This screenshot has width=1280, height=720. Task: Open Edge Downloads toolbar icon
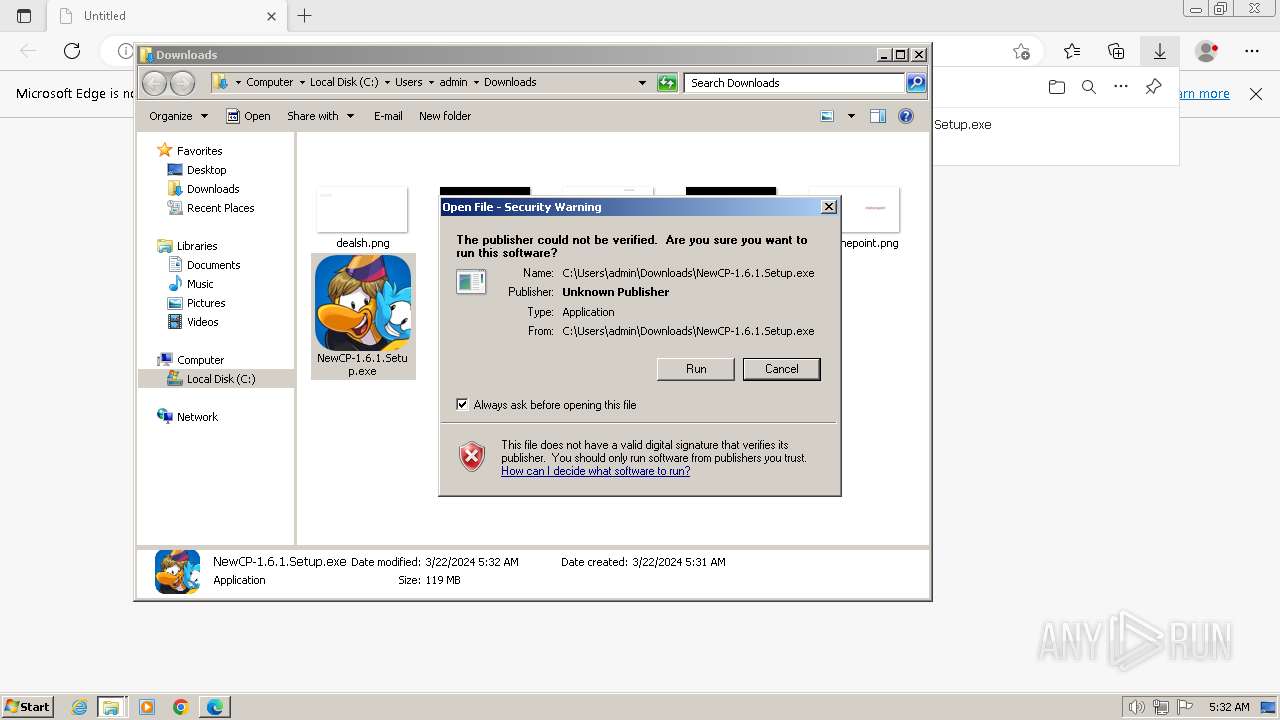pyautogui.click(x=1160, y=51)
